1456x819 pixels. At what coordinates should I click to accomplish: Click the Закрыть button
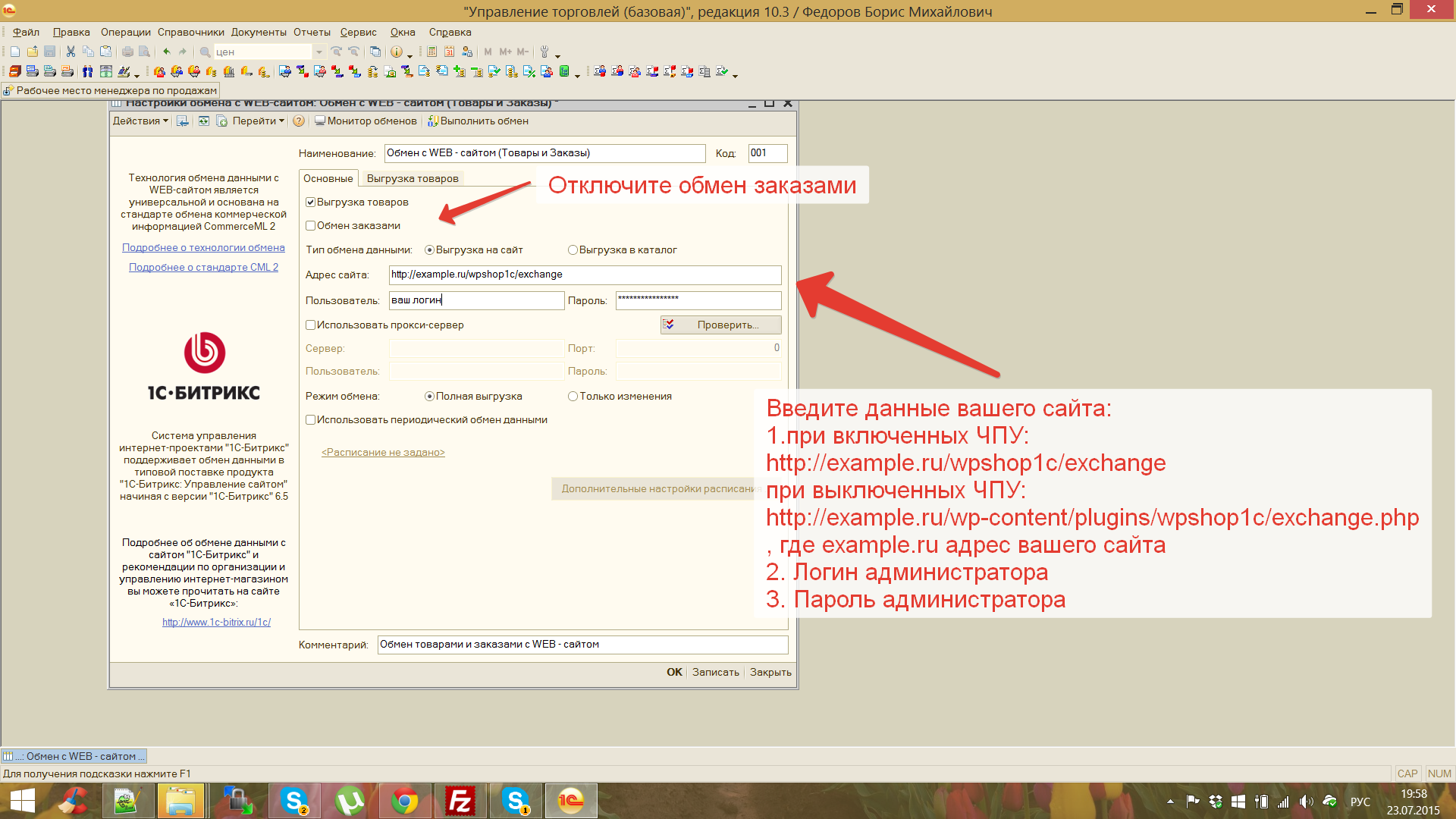(x=770, y=673)
